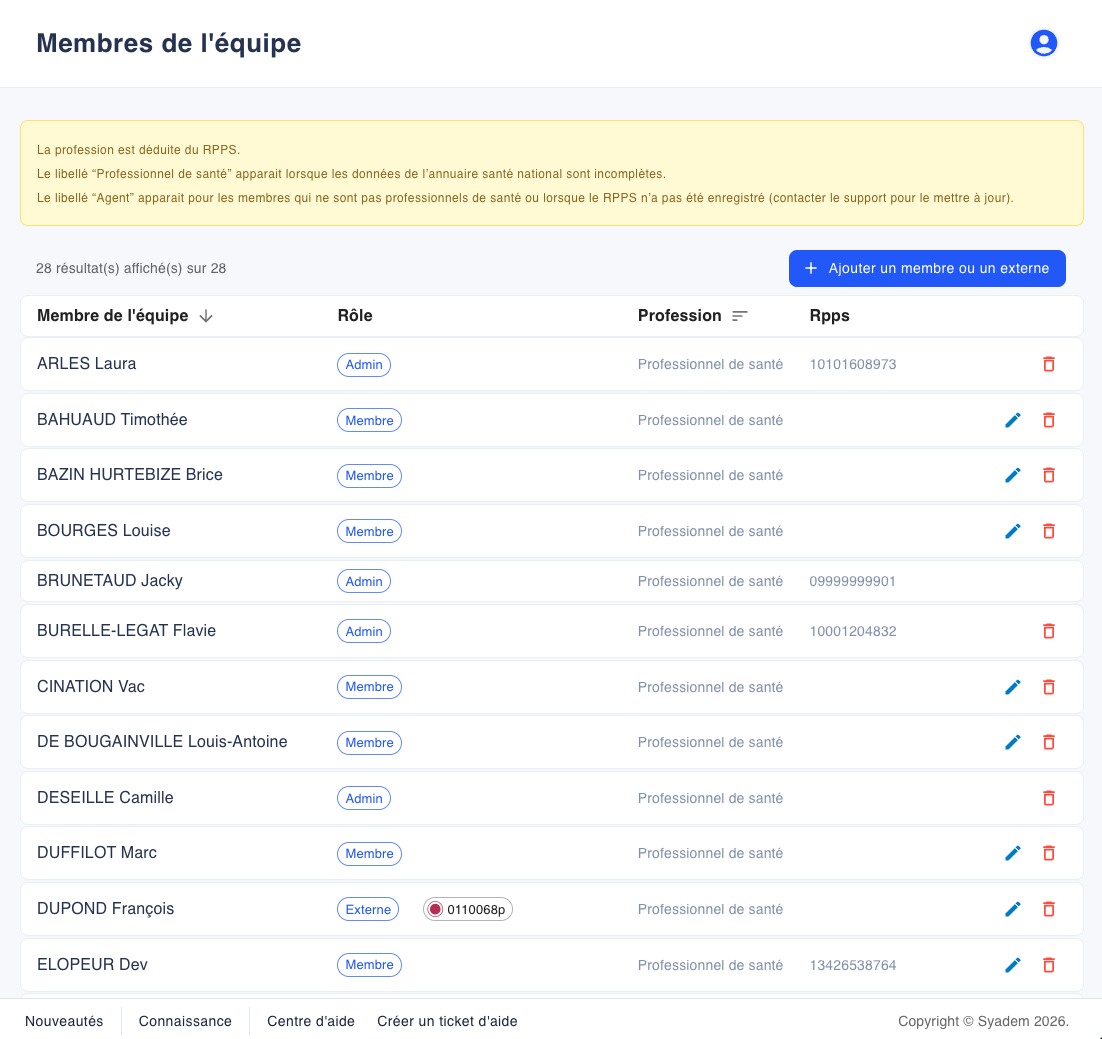The image size is (1102, 1039).
Task: Select the Rpps column header
Action: 829,316
